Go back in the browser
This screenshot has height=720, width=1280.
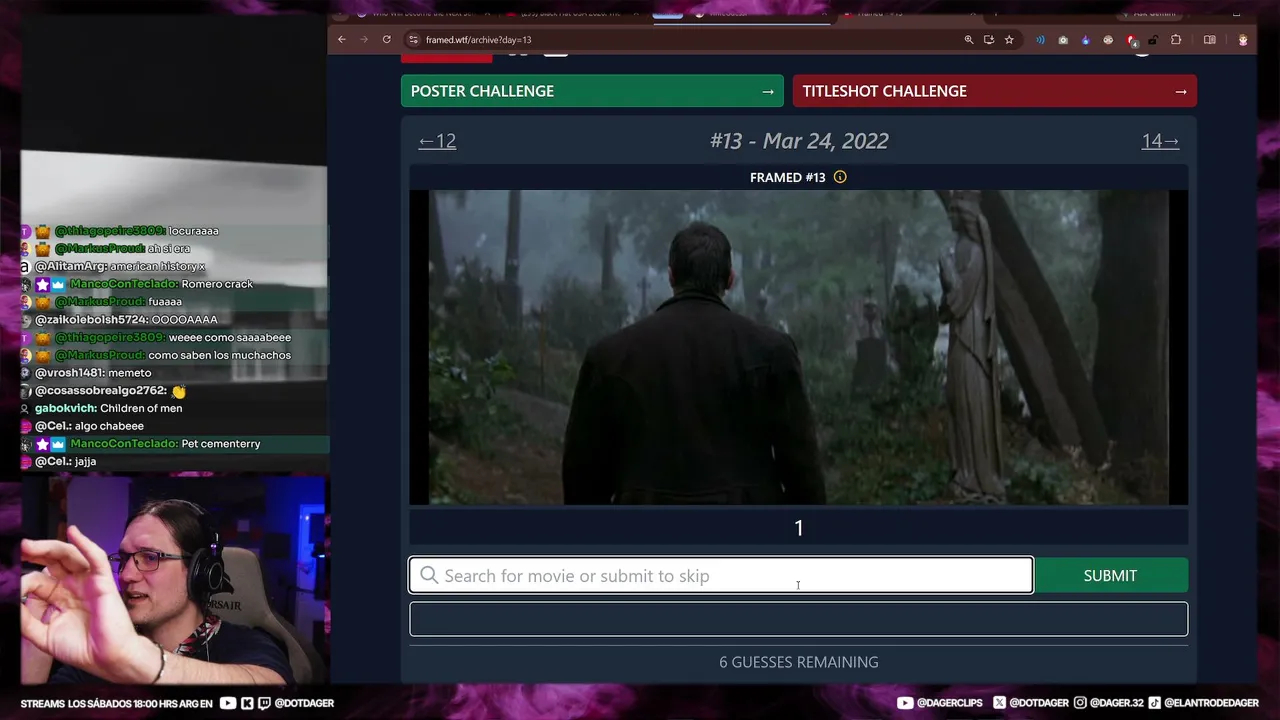342,40
